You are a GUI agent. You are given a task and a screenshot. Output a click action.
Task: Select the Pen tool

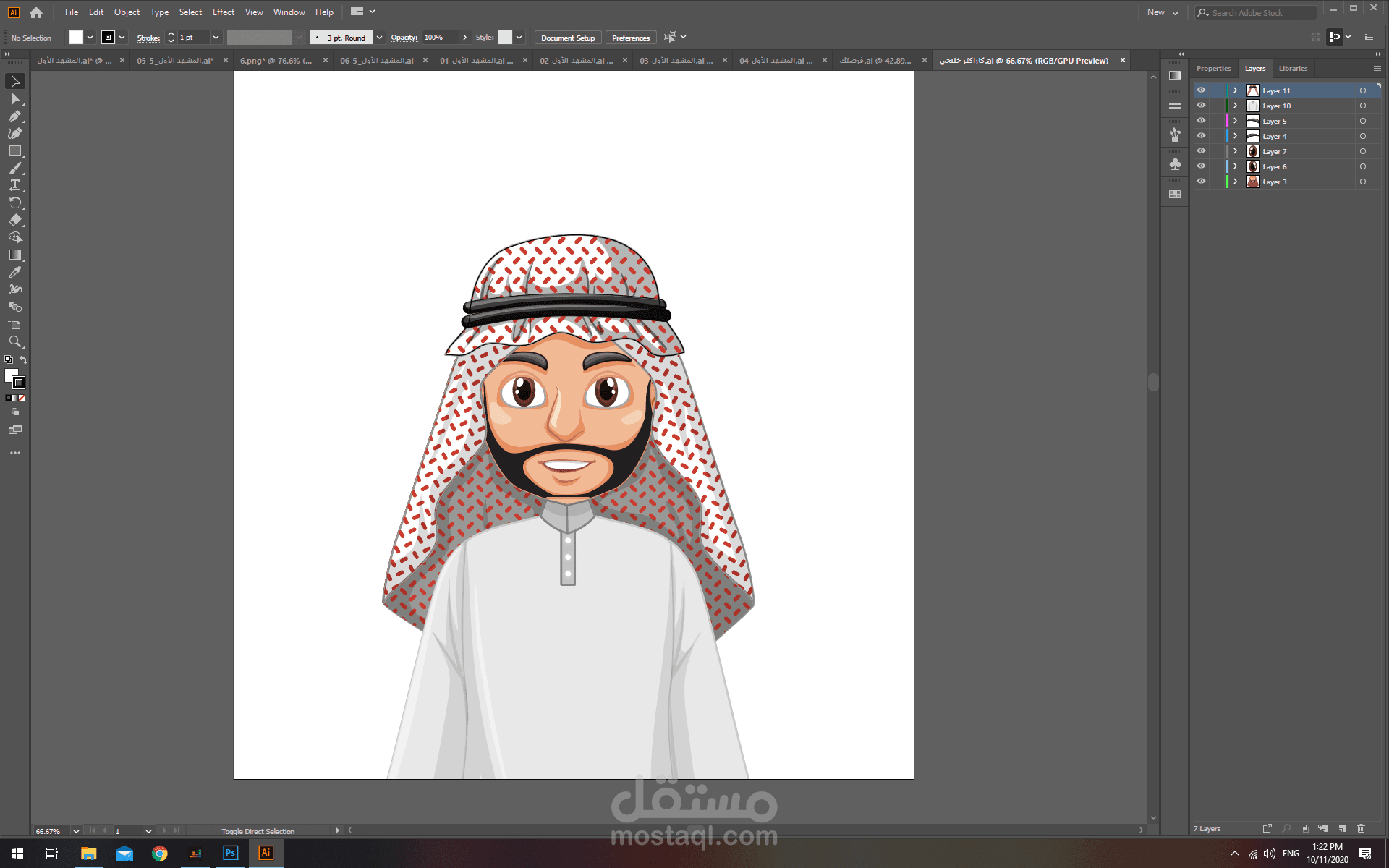click(x=15, y=116)
